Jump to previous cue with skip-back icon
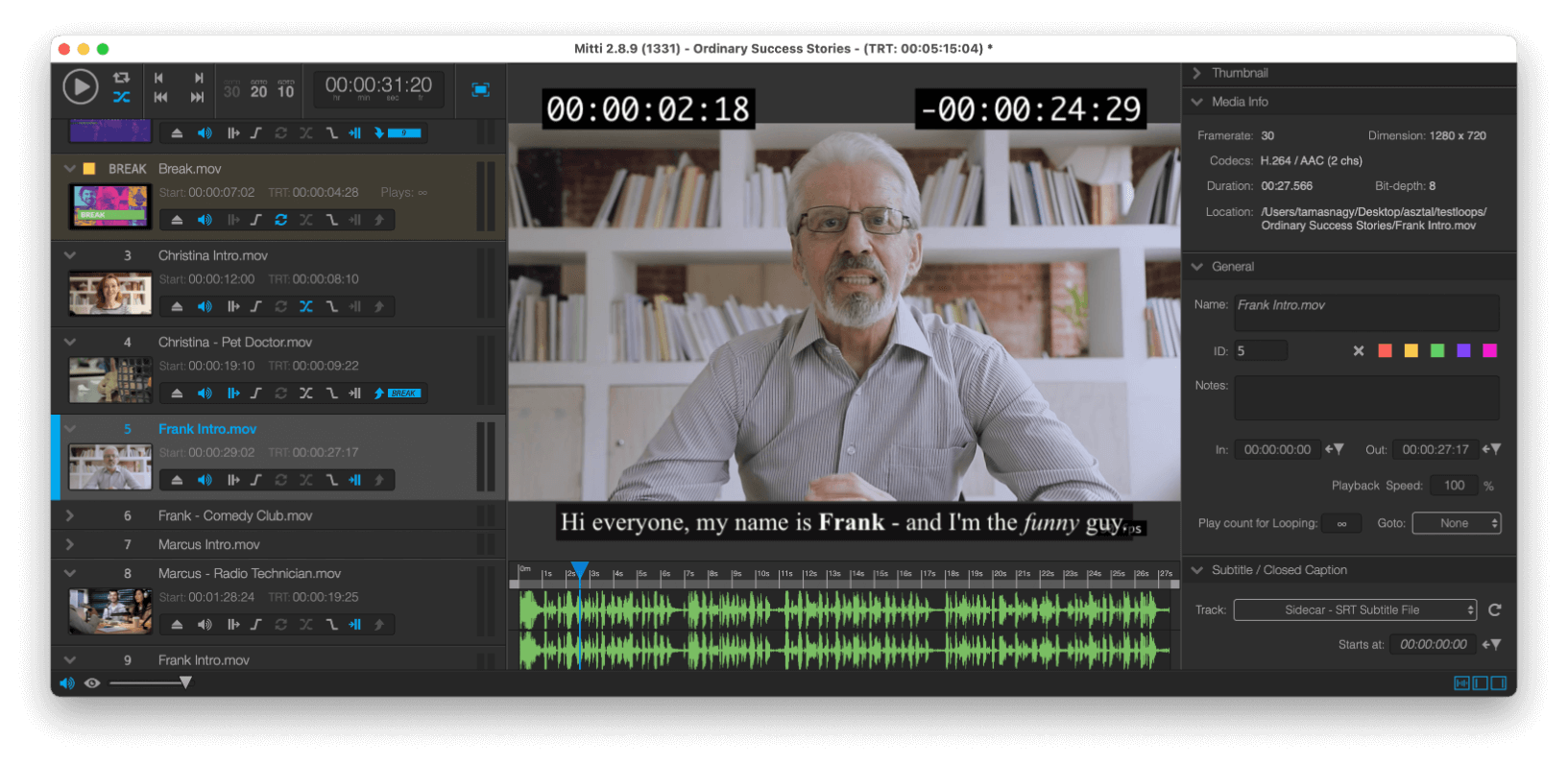Viewport: 1568px width, 764px height. pyautogui.click(x=160, y=97)
